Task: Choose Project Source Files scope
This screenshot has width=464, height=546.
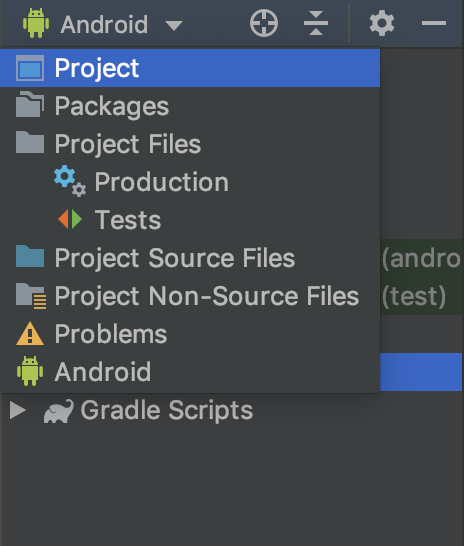Action: [190, 258]
